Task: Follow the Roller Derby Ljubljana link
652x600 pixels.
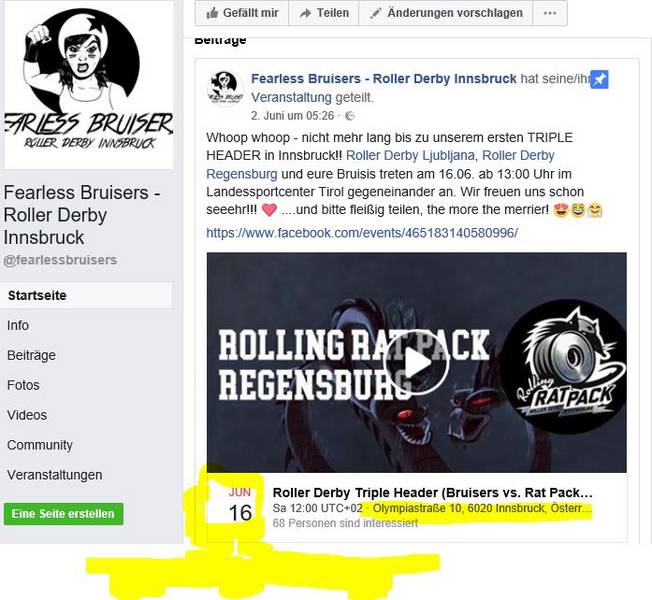Action: coord(410,156)
